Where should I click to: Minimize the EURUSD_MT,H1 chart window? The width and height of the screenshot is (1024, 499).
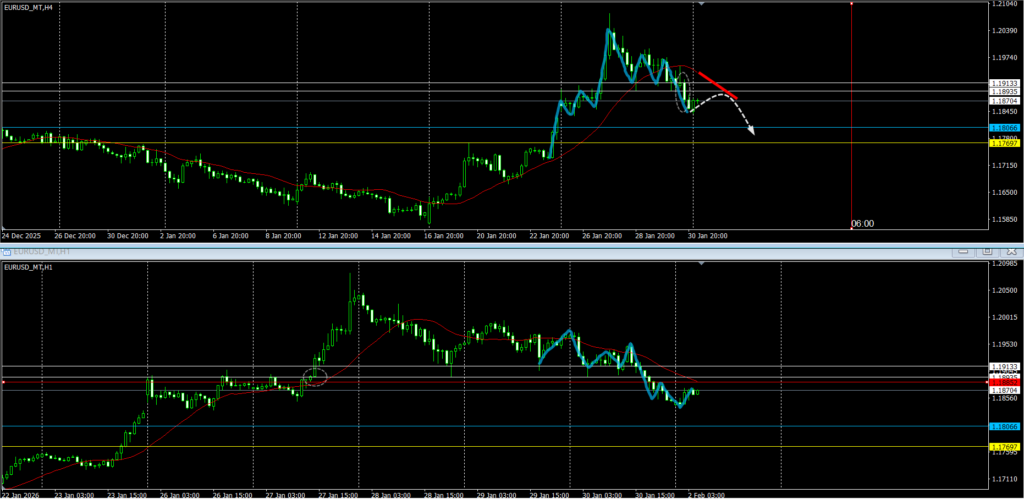pos(962,252)
